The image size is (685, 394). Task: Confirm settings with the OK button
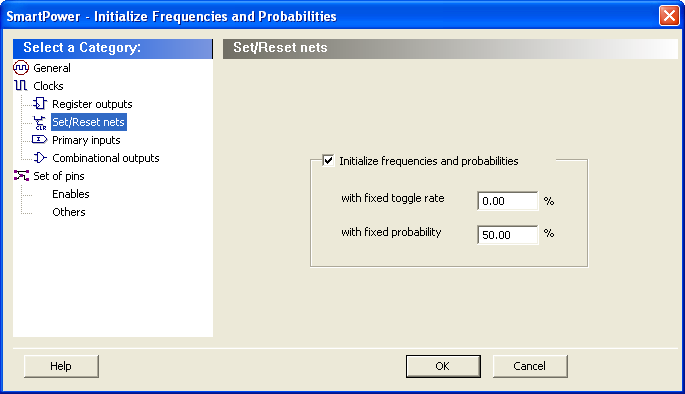443,366
